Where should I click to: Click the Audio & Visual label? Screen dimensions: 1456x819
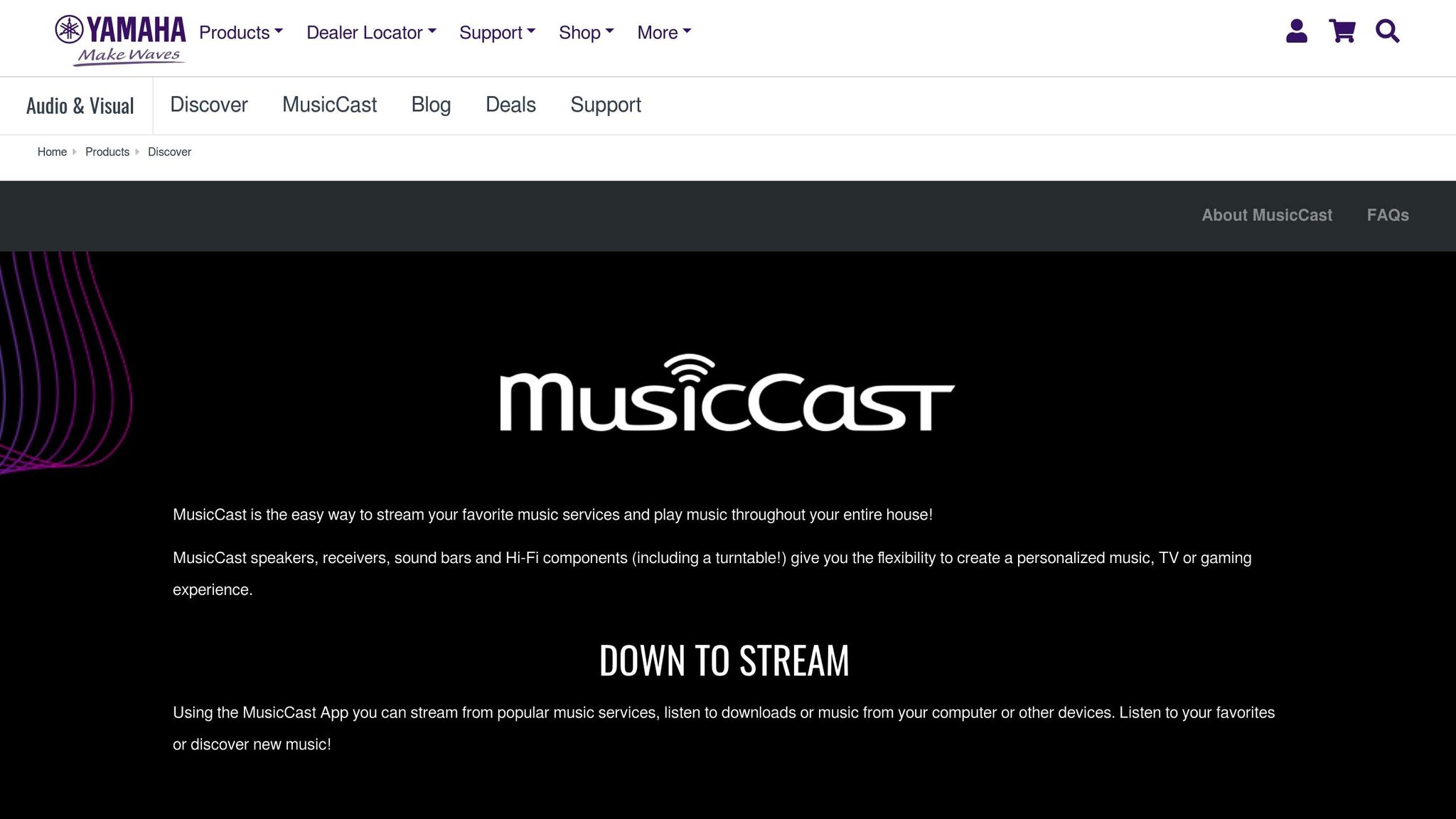point(80,105)
